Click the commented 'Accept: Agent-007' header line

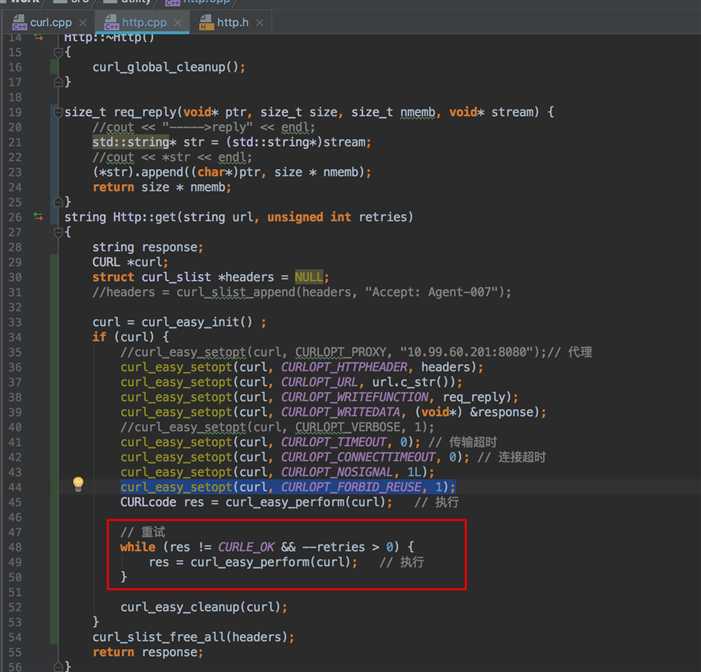click(301, 292)
